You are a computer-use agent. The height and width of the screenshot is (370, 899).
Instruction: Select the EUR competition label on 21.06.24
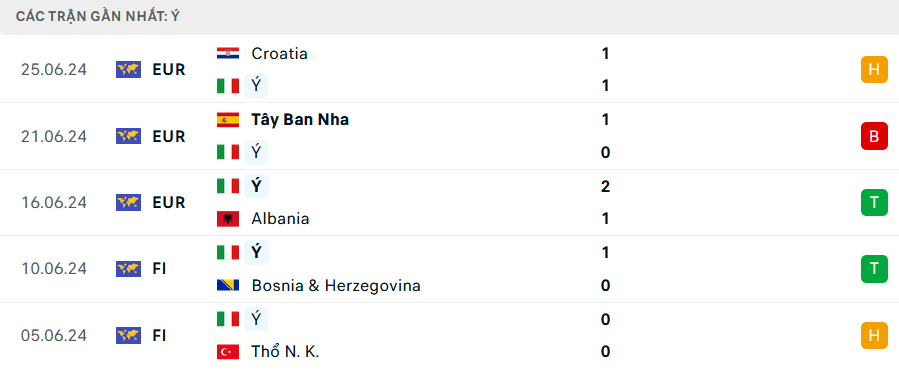[169, 136]
